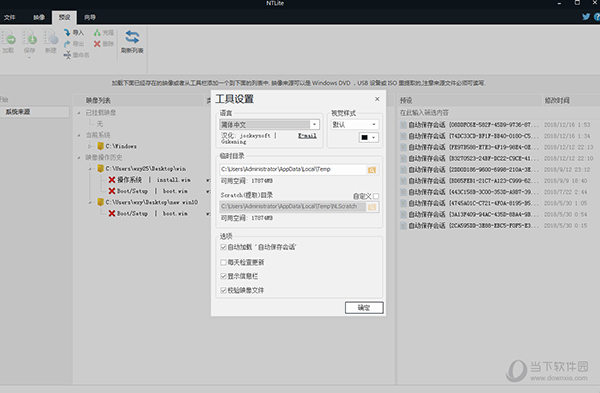The width and height of the screenshot is (600, 393).
Task: Select the 预设 ribbon tab
Action: coord(64,17)
